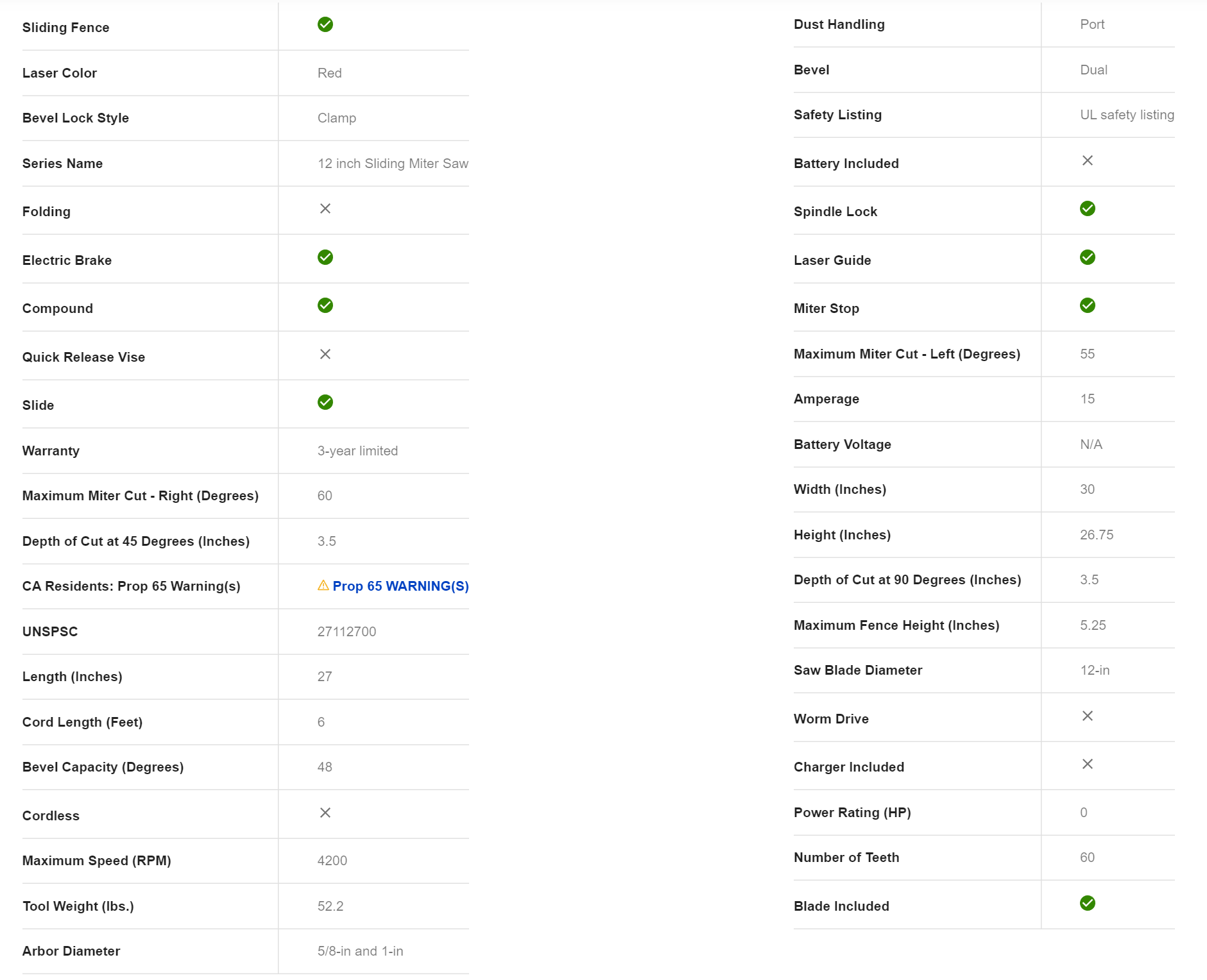The image size is (1207, 980).
Task: Click the Worm Drive X icon
Action: click(x=1088, y=716)
